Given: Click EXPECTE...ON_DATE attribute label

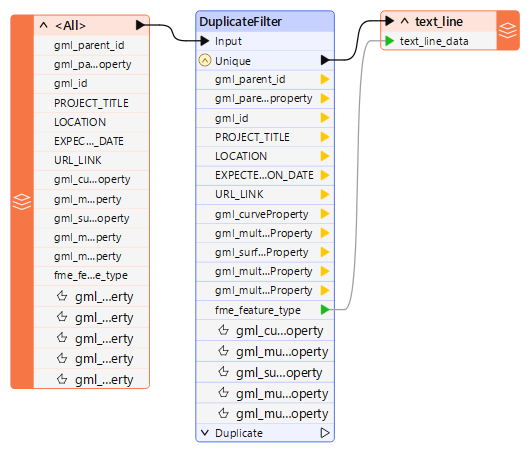Looking at the screenshot, I should pyautogui.click(x=264, y=175).
